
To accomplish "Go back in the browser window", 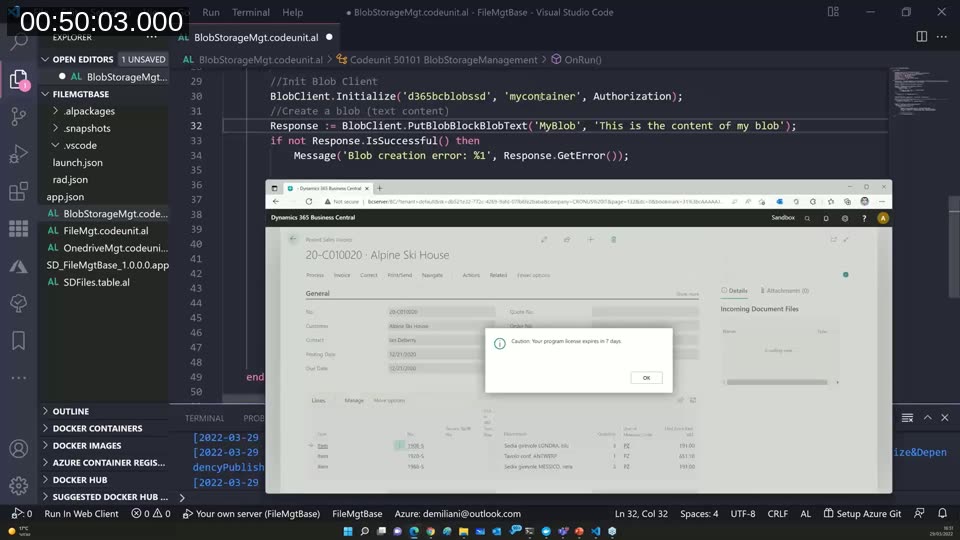I will pos(276,201).
